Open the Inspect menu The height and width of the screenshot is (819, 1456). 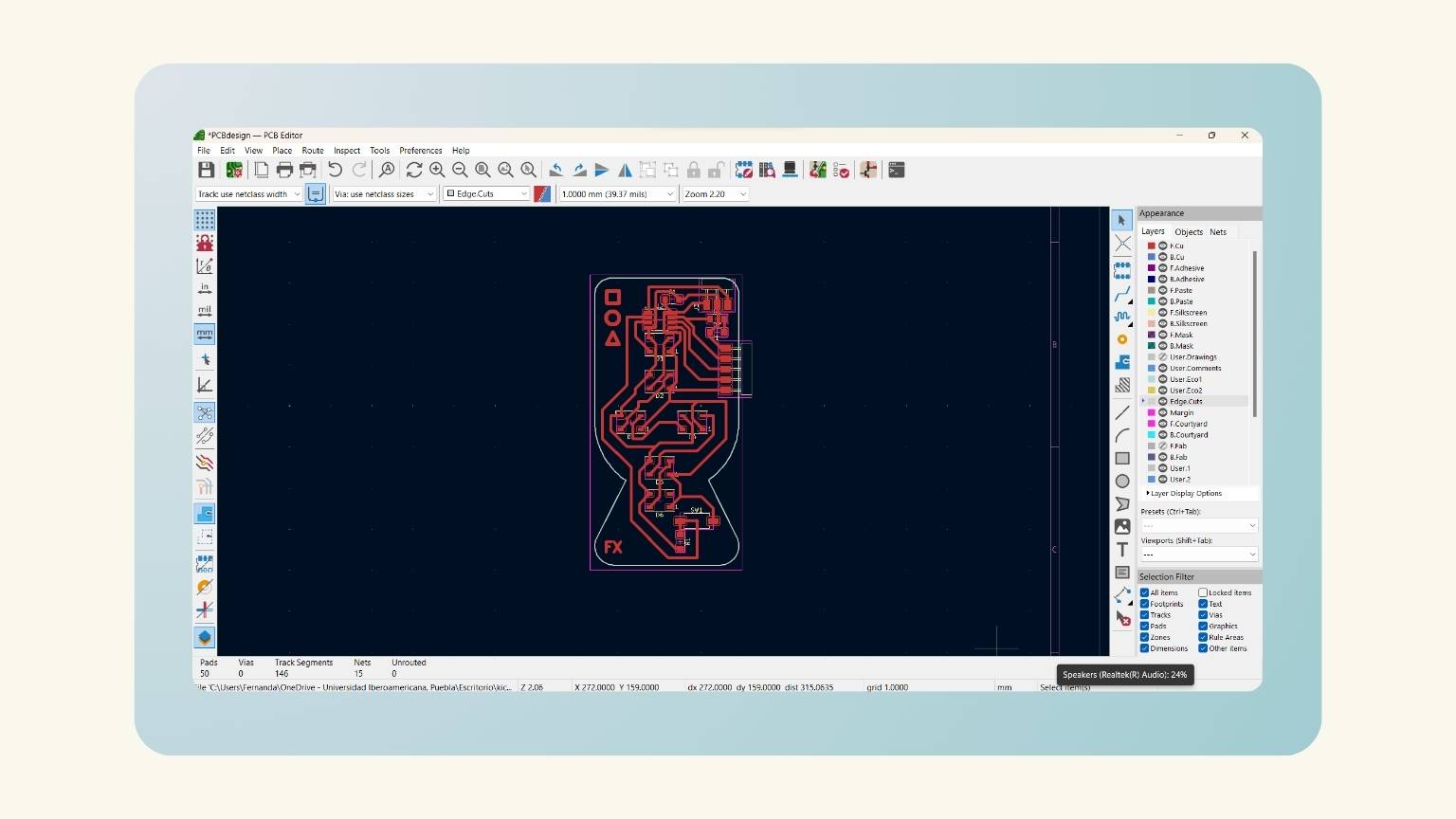(x=347, y=151)
